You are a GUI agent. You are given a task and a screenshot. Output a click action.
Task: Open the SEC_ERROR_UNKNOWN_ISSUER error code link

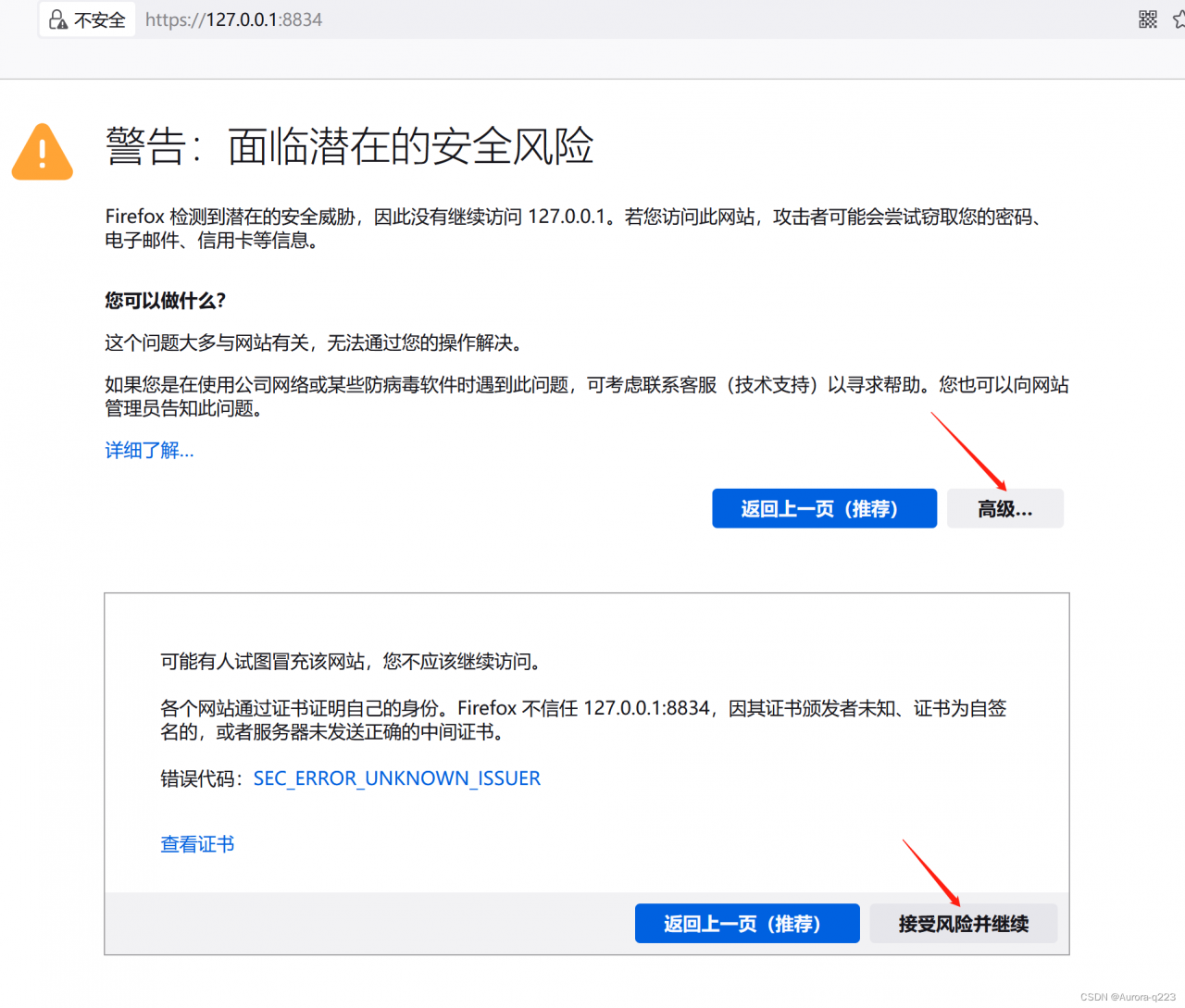point(397,778)
